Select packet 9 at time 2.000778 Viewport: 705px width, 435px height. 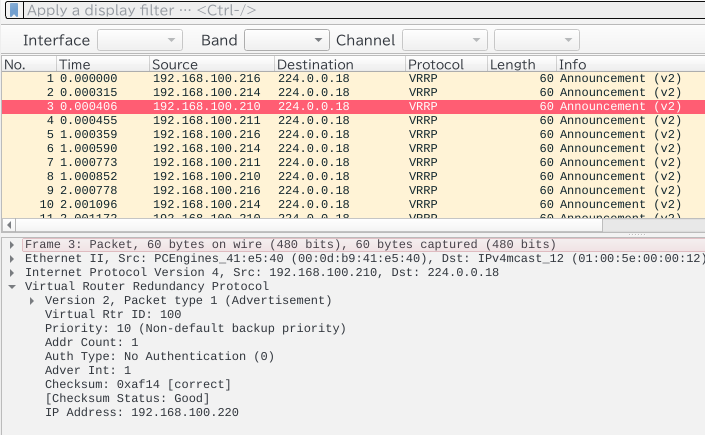[353, 190]
